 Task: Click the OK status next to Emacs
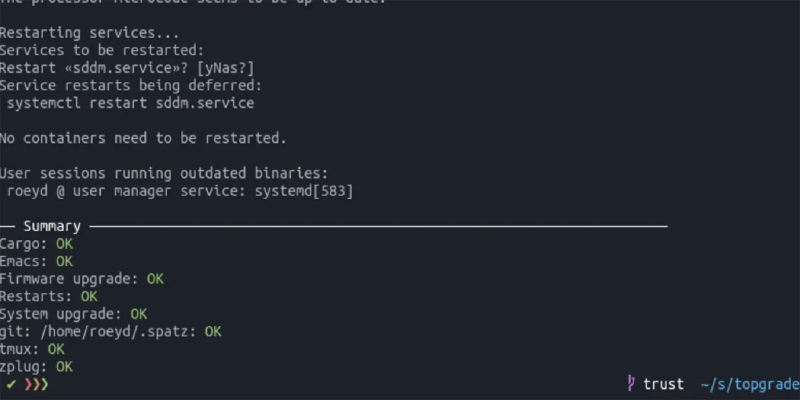click(64, 261)
